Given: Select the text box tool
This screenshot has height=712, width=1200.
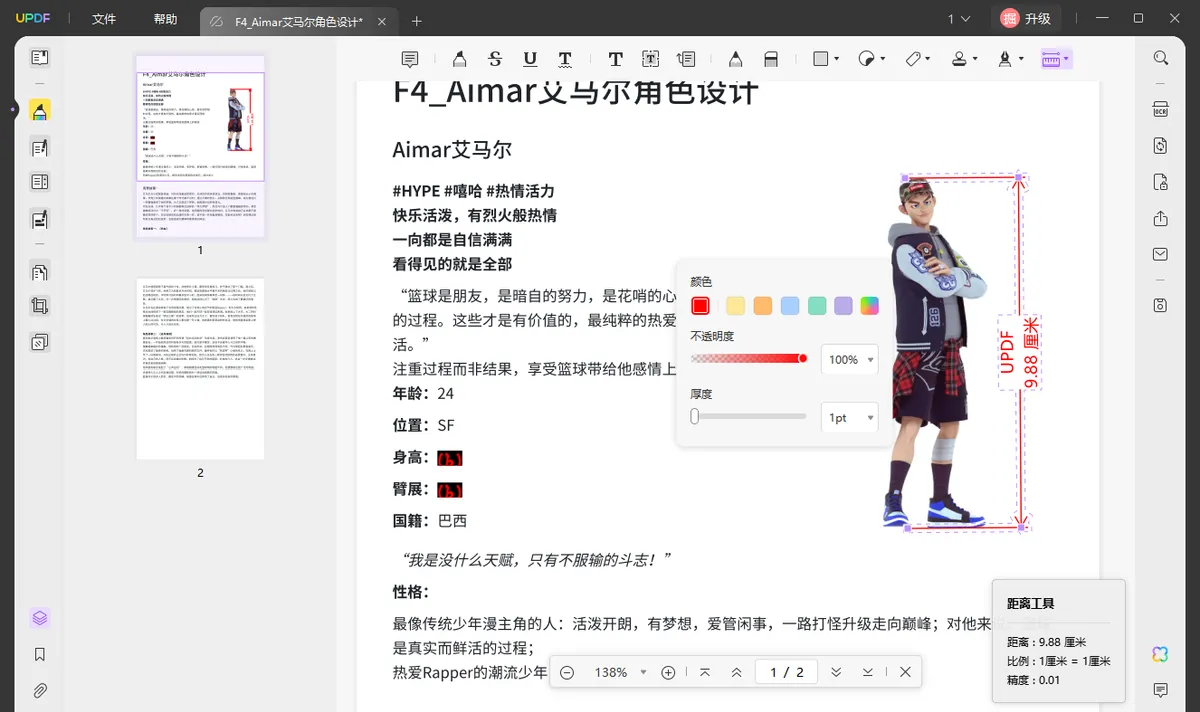Looking at the screenshot, I should pos(651,59).
